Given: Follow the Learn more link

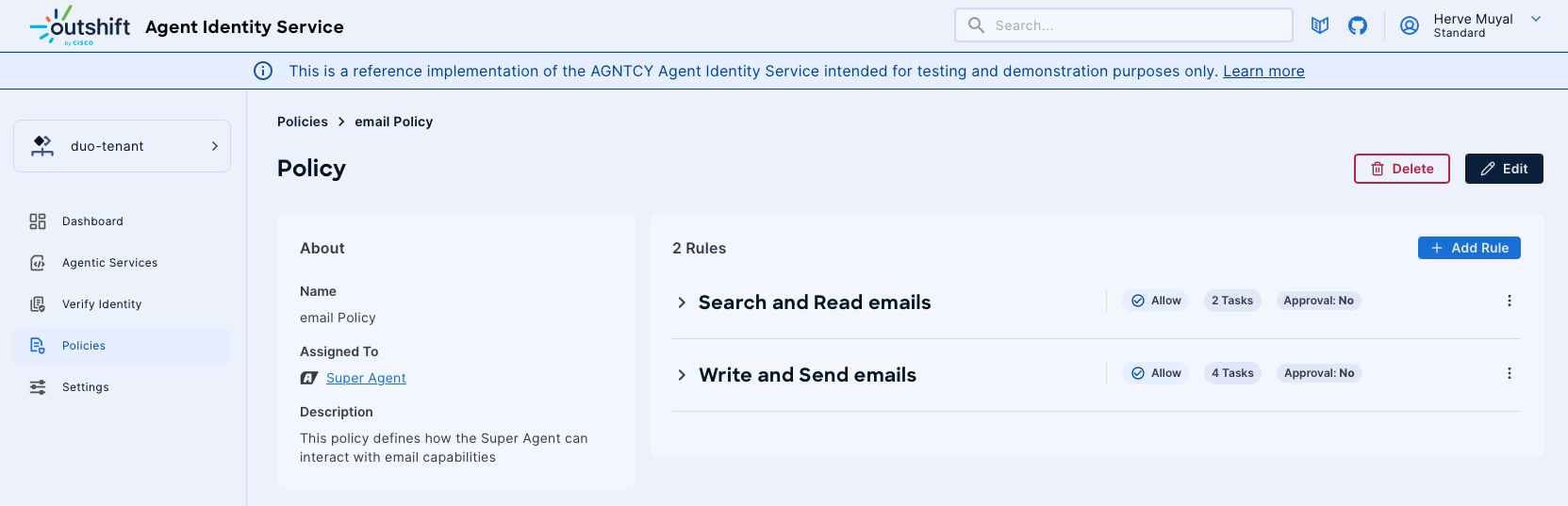Looking at the screenshot, I should [1263, 71].
